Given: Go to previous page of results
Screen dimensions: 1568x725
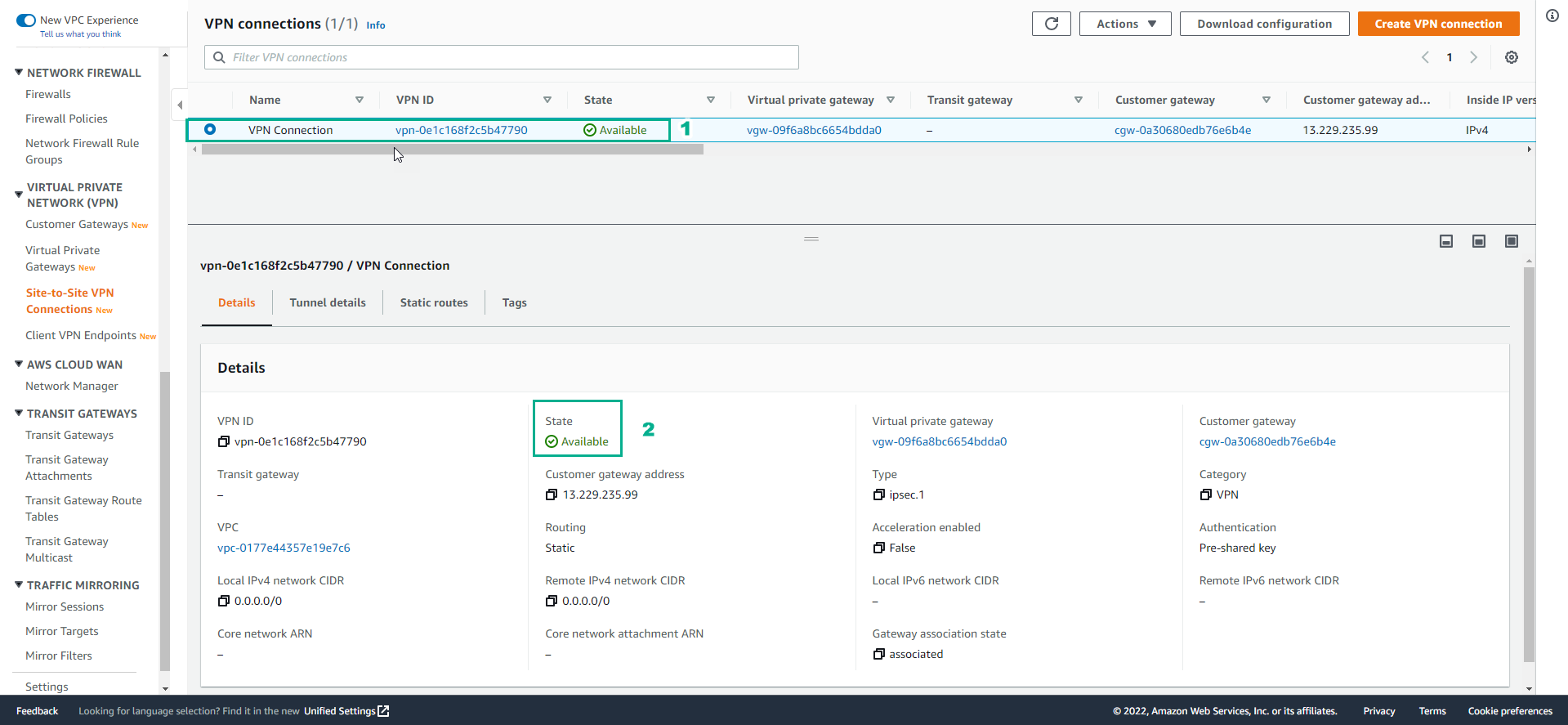Looking at the screenshot, I should [1425, 57].
